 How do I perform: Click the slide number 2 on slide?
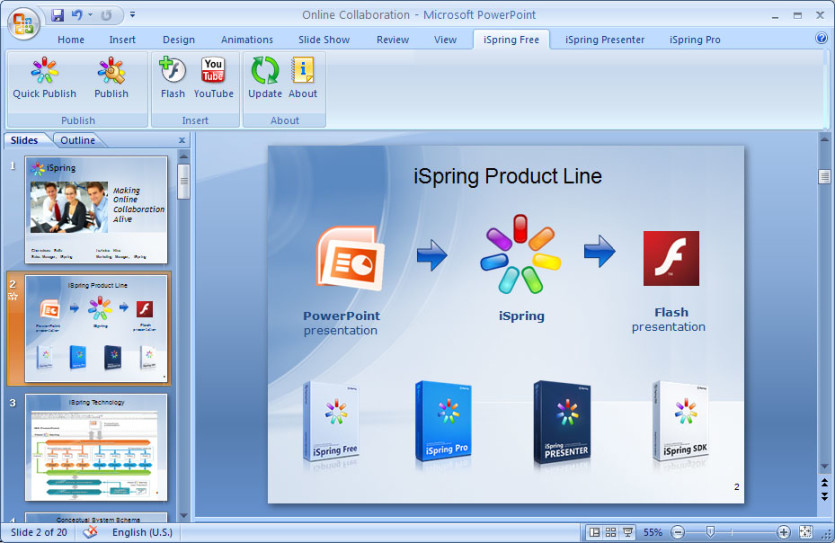click(x=736, y=487)
